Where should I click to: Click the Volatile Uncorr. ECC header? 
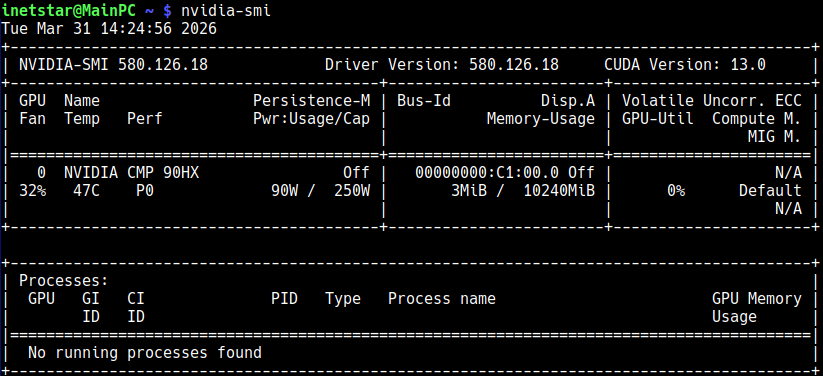[x=712, y=101]
